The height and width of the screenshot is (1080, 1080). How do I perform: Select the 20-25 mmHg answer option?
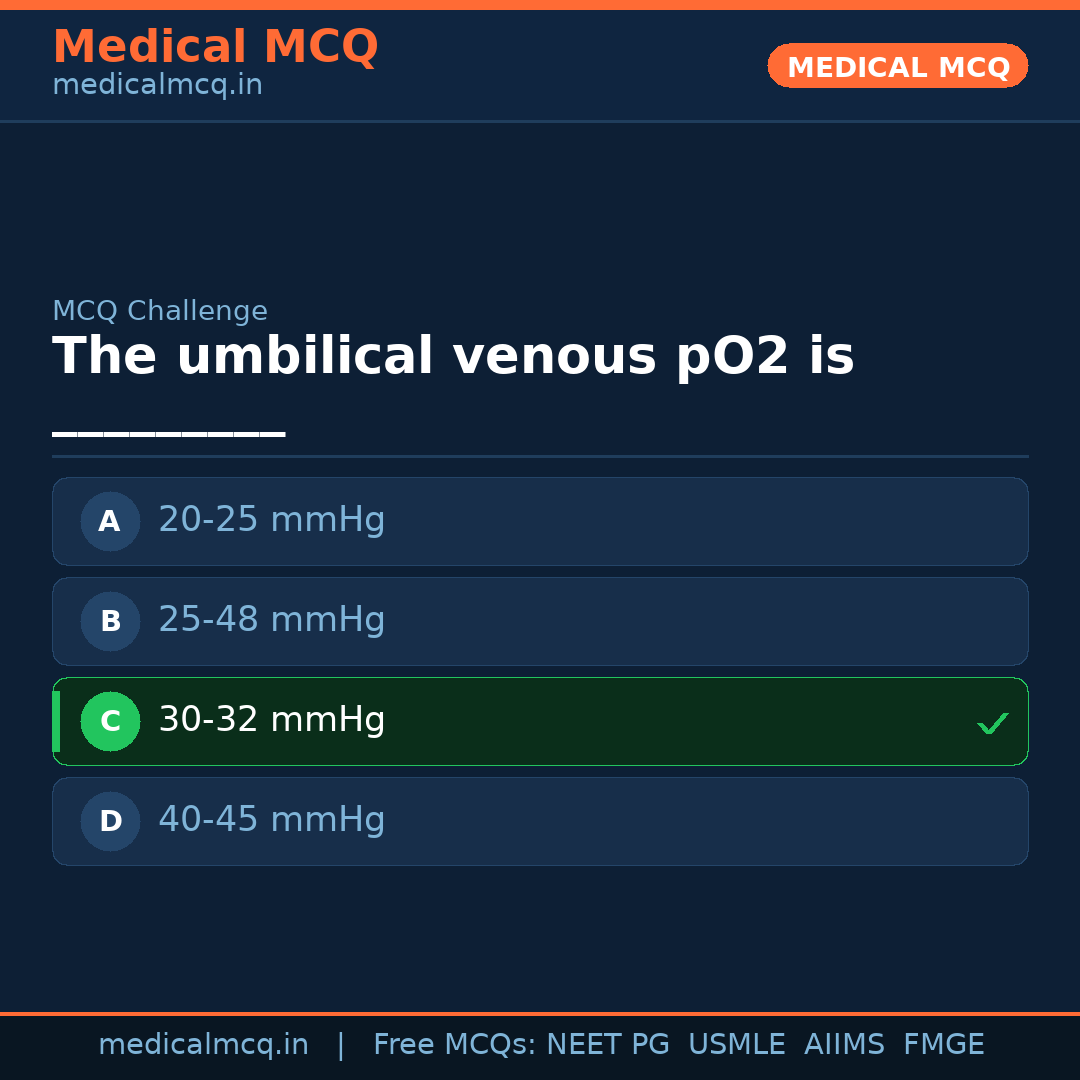tap(540, 521)
